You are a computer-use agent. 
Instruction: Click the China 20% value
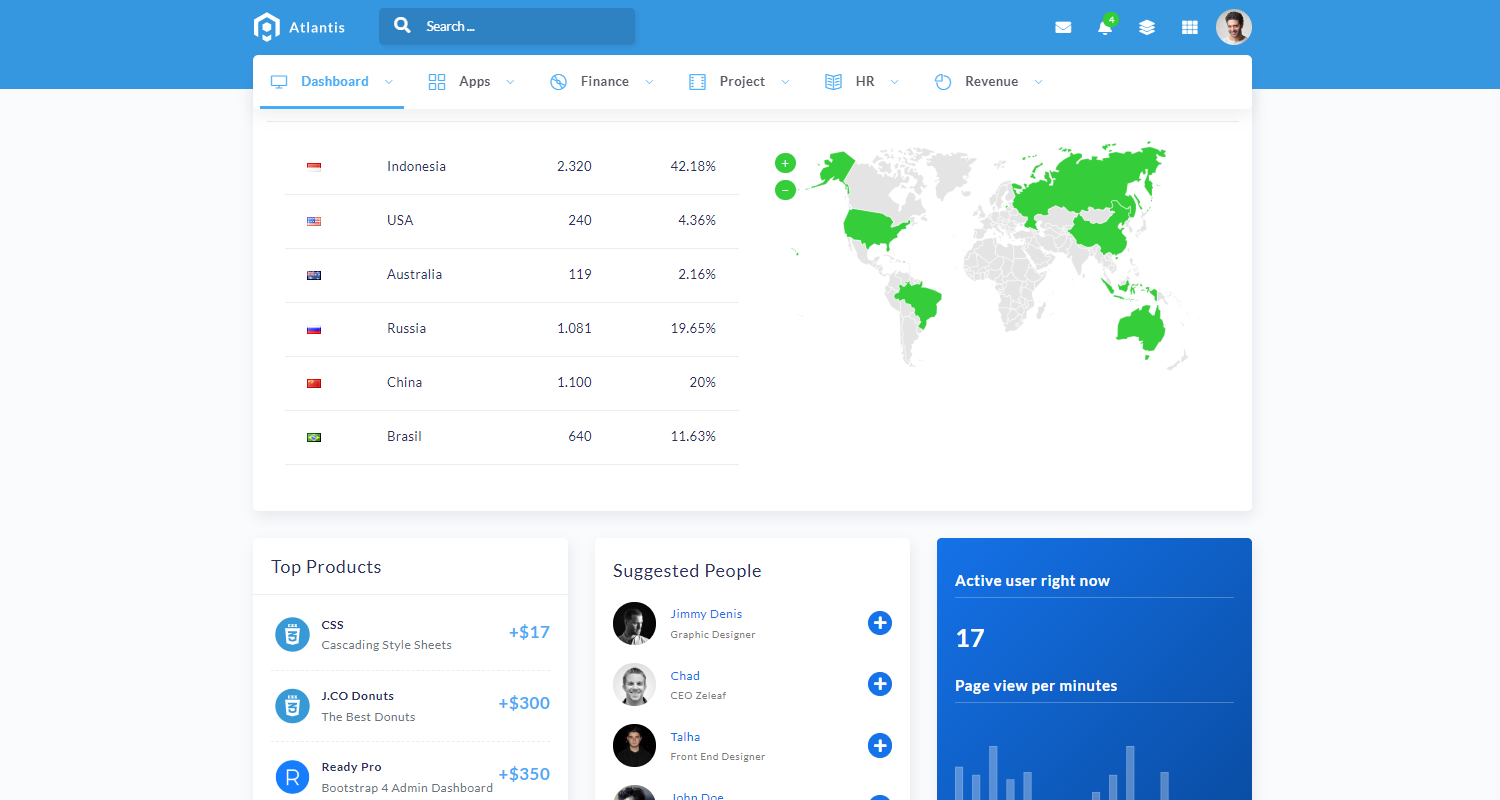click(x=702, y=383)
